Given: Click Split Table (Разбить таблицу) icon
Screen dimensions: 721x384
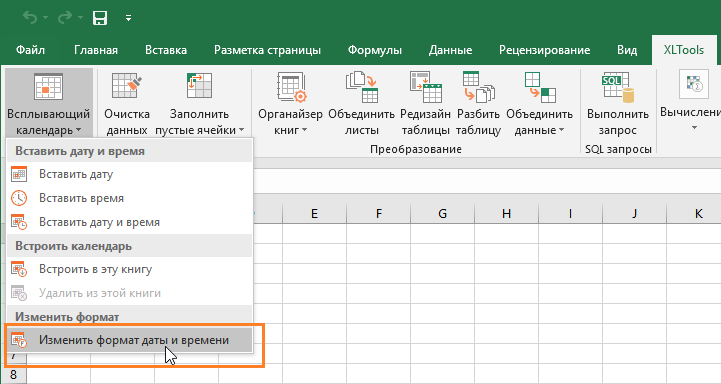Looking at the screenshot, I should pyautogui.click(x=478, y=86).
